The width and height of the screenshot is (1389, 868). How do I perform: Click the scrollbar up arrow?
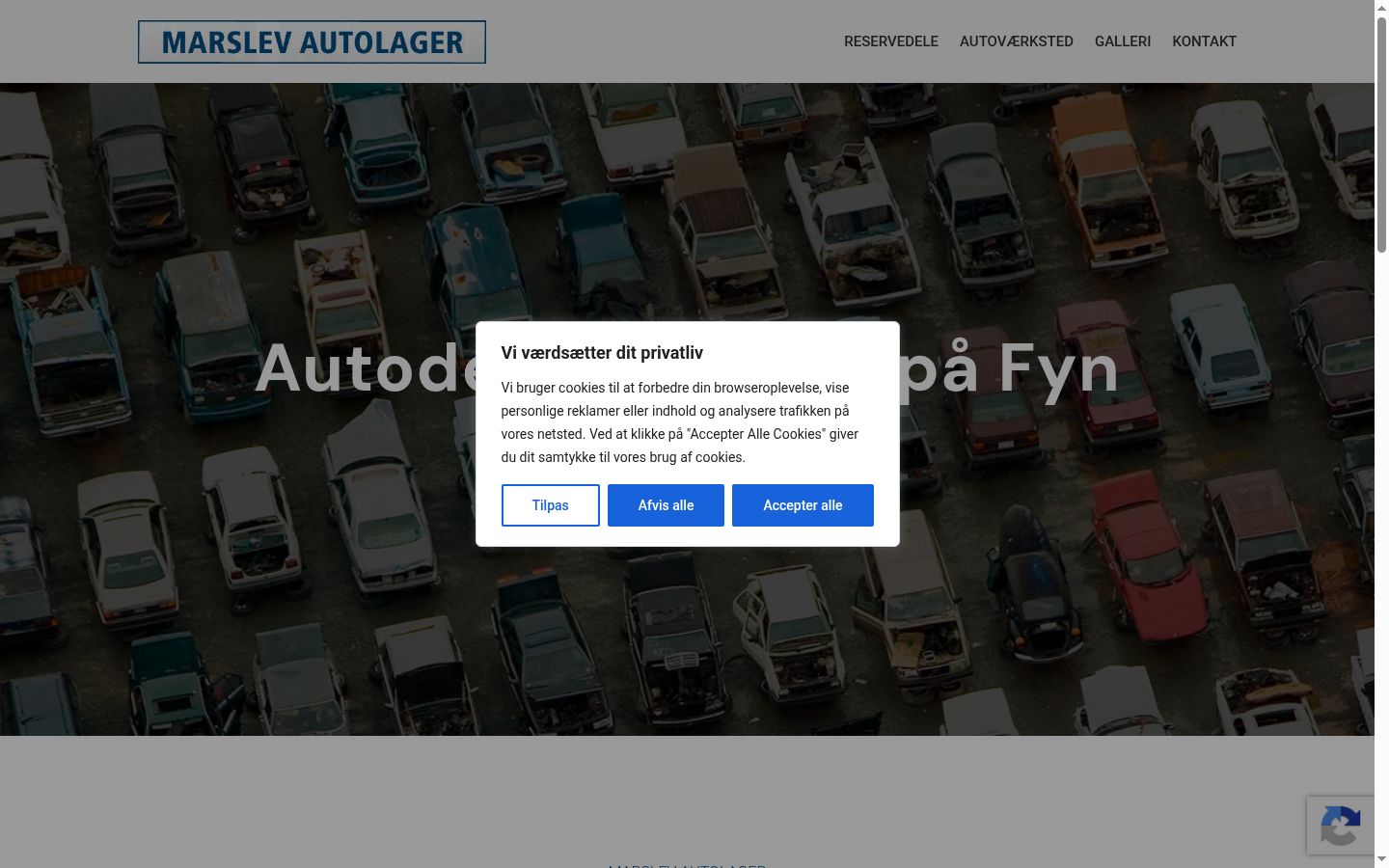1381,8
